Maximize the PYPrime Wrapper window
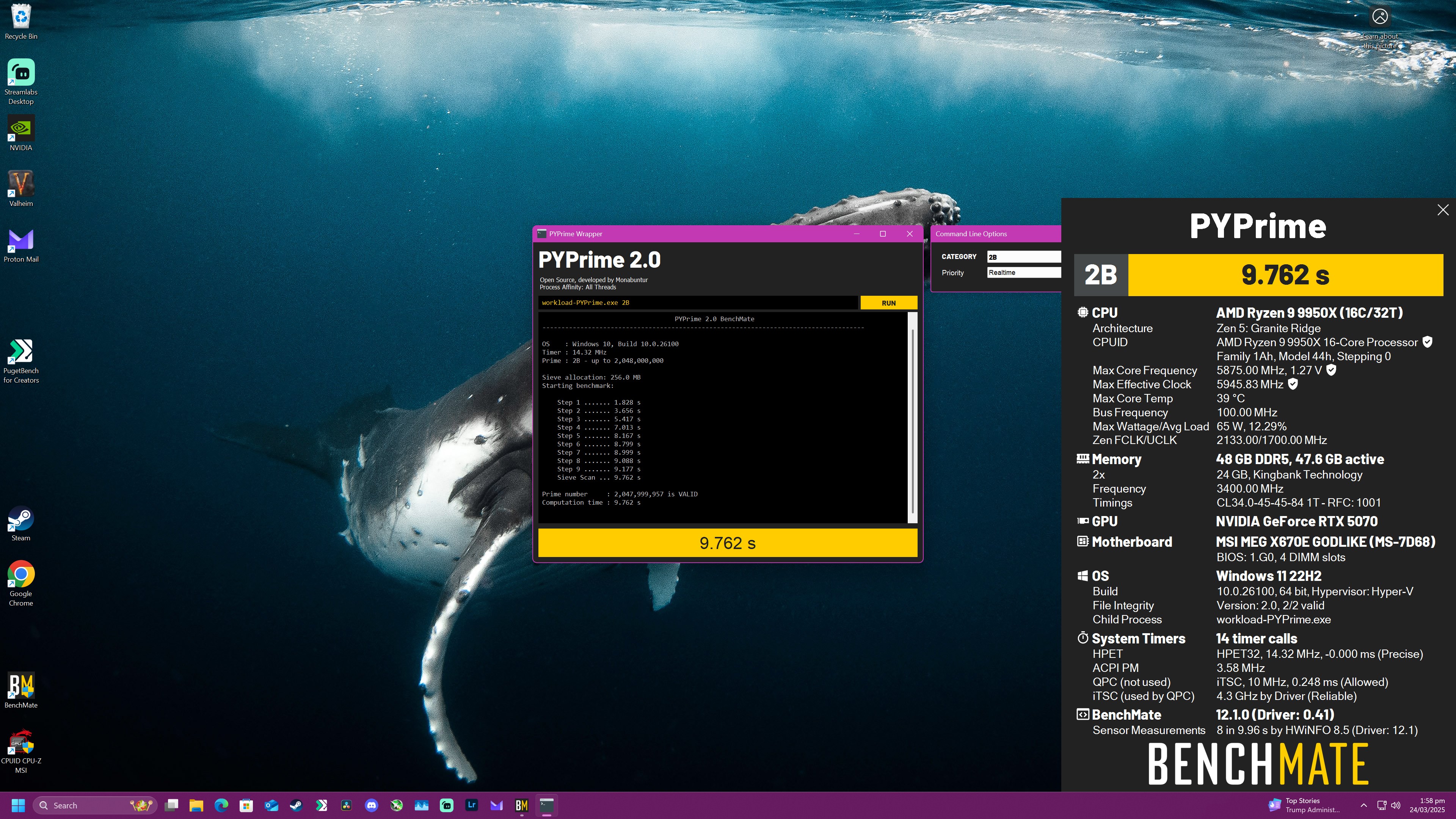This screenshot has width=1456, height=819. [883, 234]
